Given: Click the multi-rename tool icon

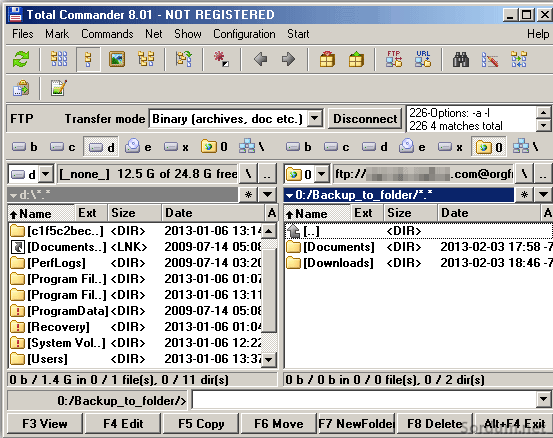Looking at the screenshot, I should (x=490, y=59).
